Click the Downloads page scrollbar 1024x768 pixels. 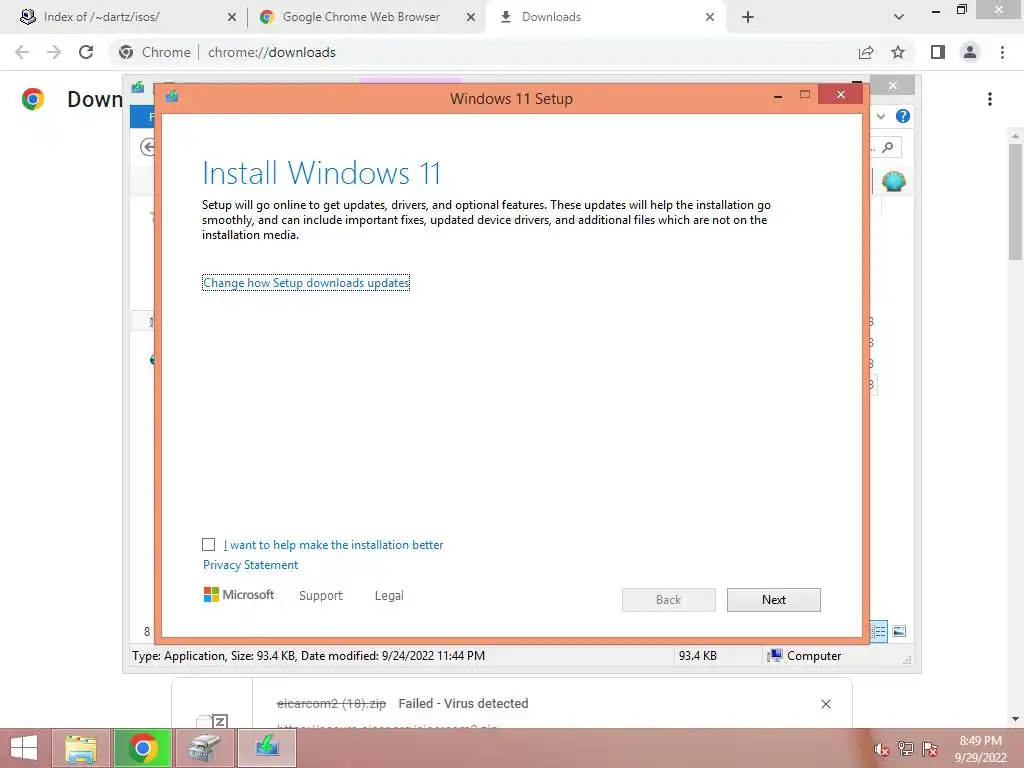pos(1015,202)
